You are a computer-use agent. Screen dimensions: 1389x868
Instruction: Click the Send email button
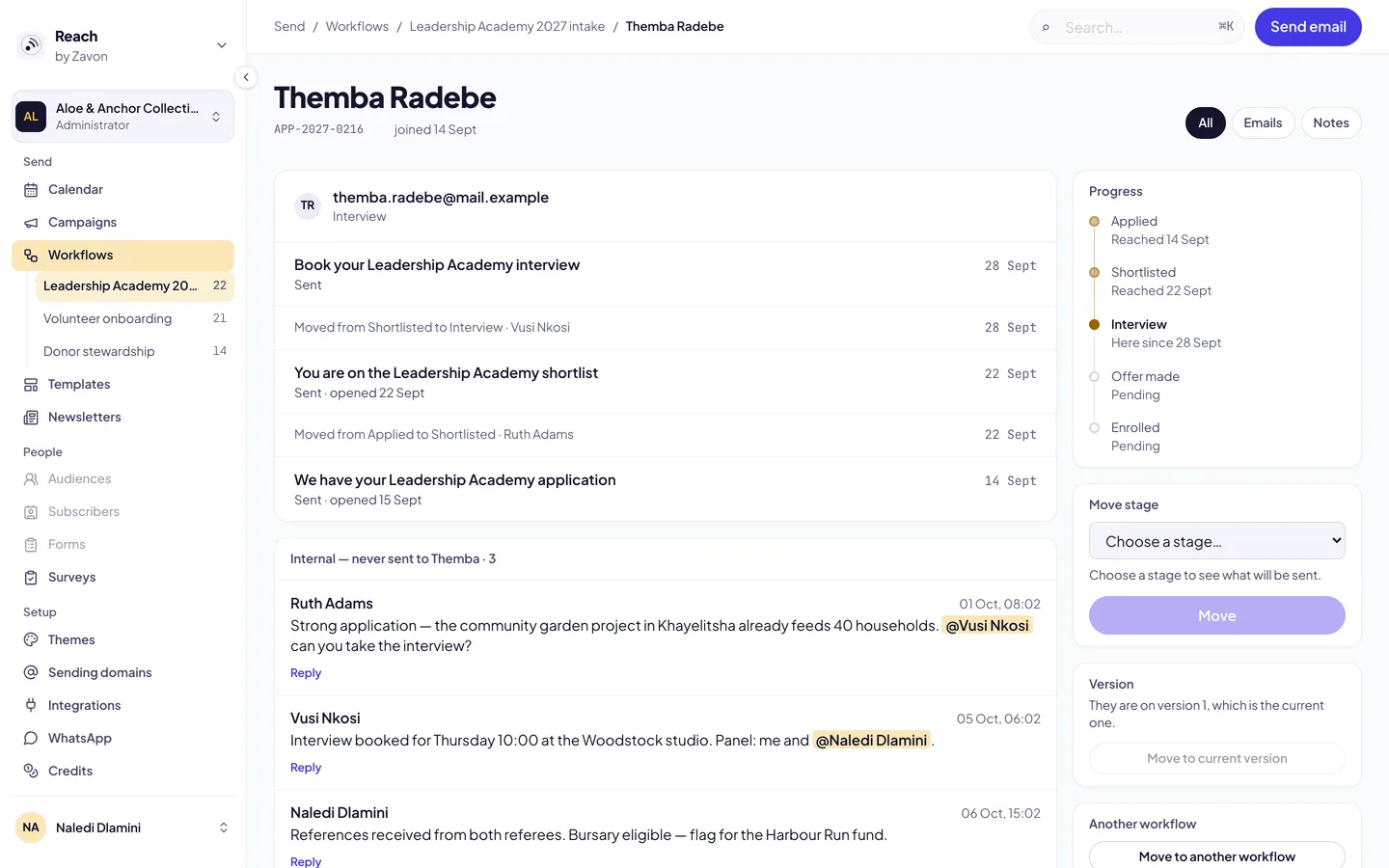click(1308, 27)
